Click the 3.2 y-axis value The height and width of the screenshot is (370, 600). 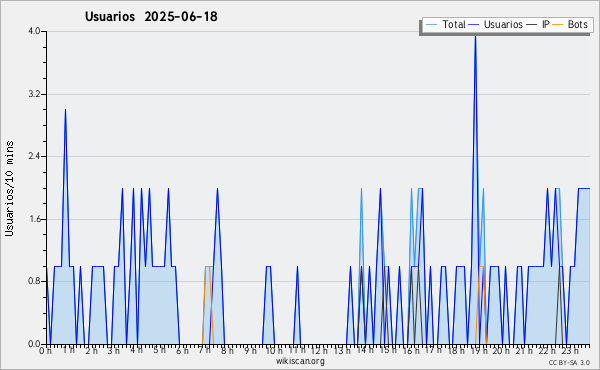pos(34,94)
